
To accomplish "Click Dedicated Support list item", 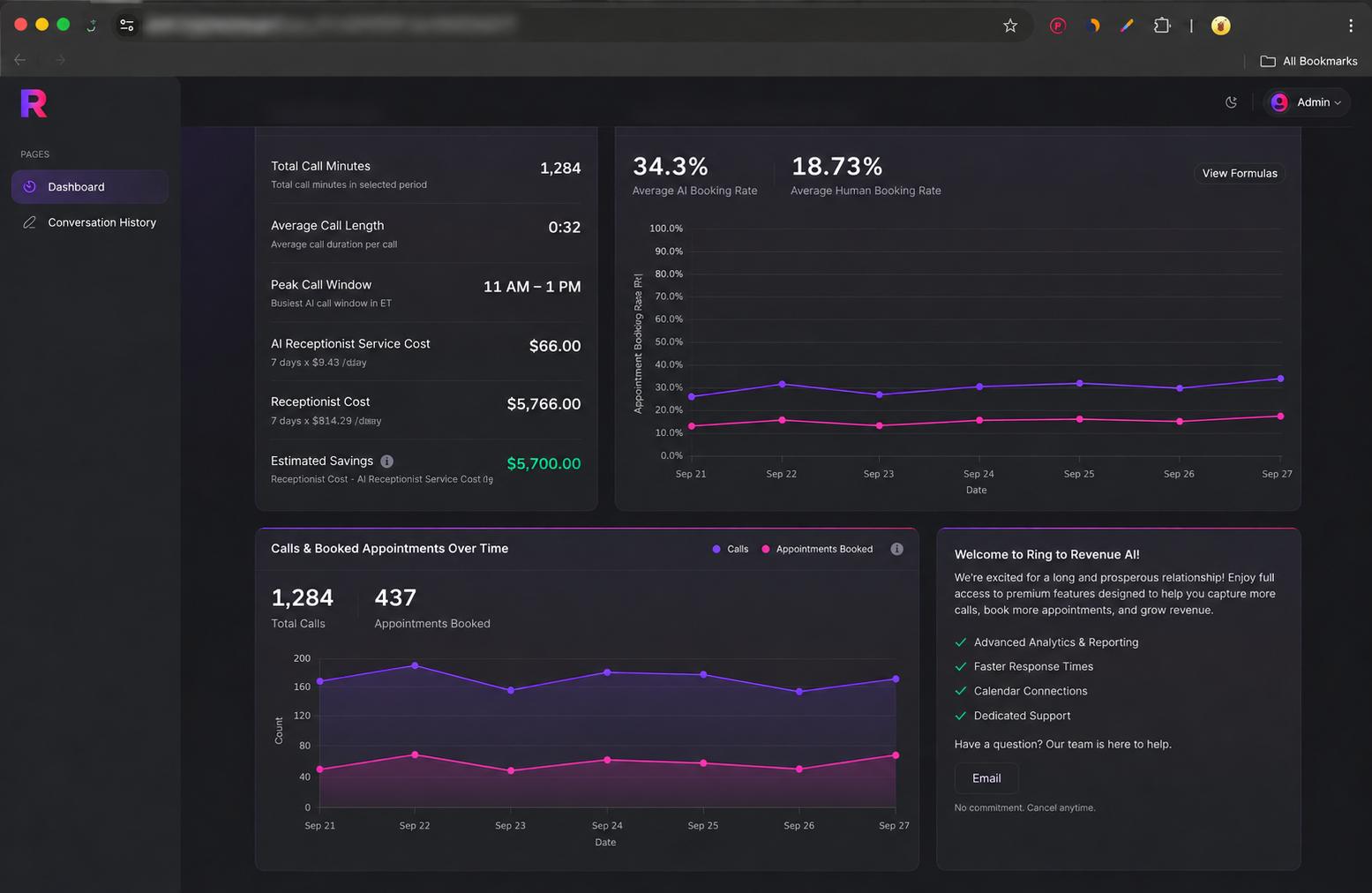I will point(1022,716).
